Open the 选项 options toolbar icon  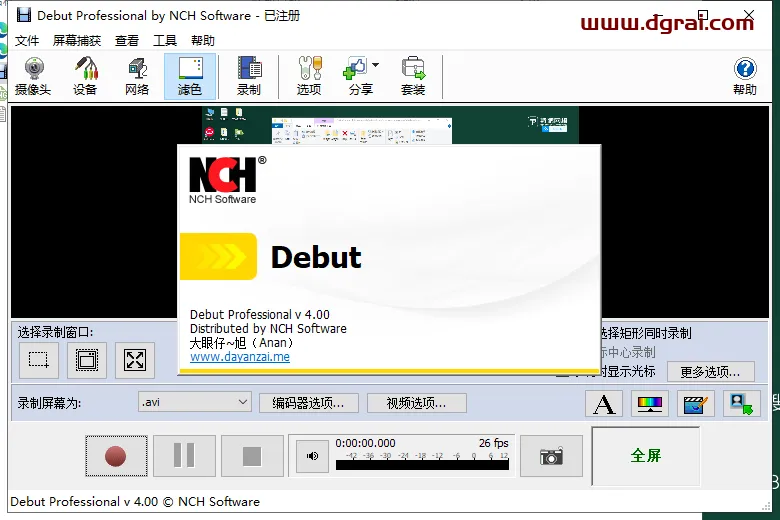[309, 76]
